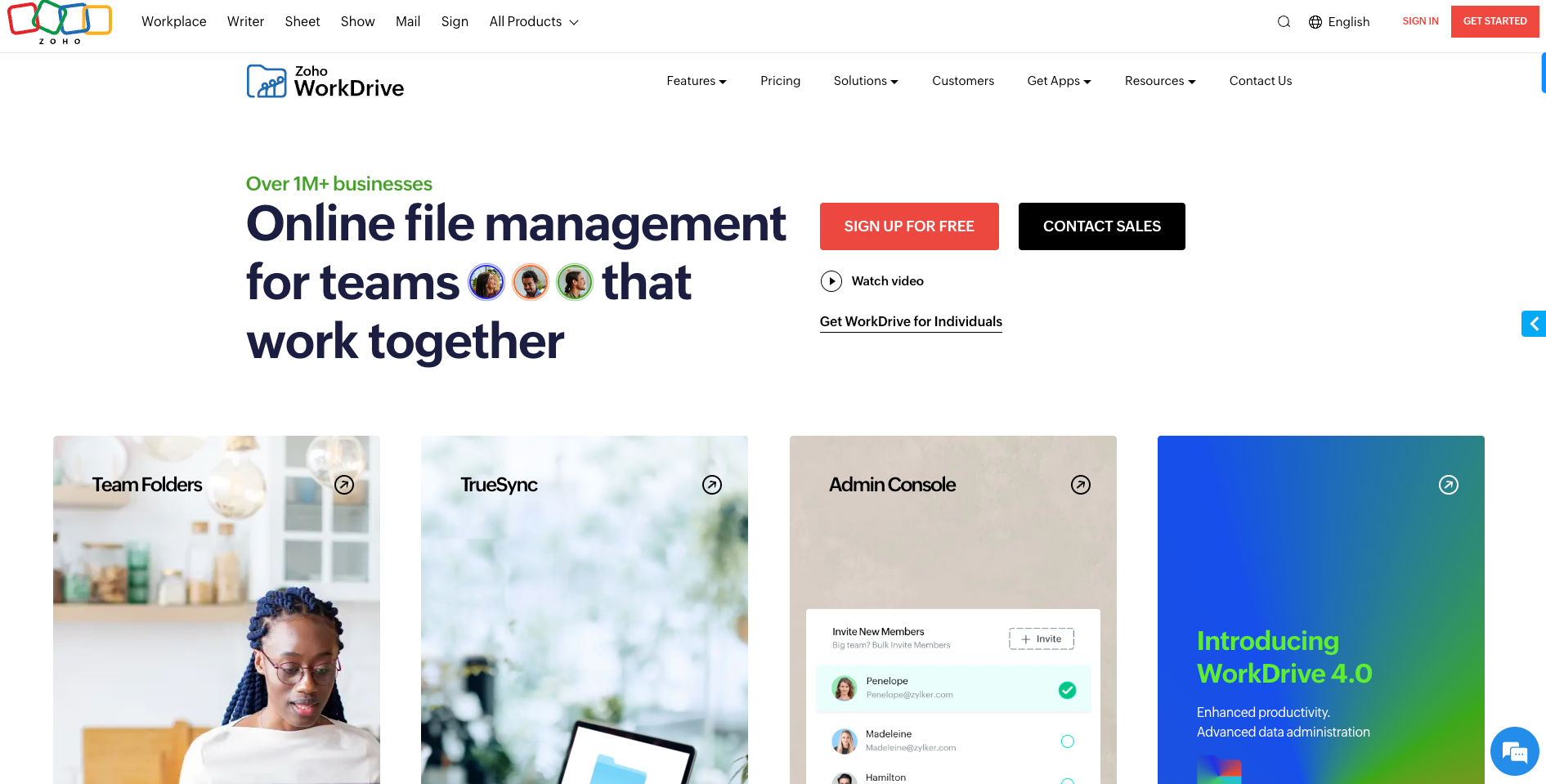
Task: Click Madeleine's profile avatar
Action: (845, 741)
